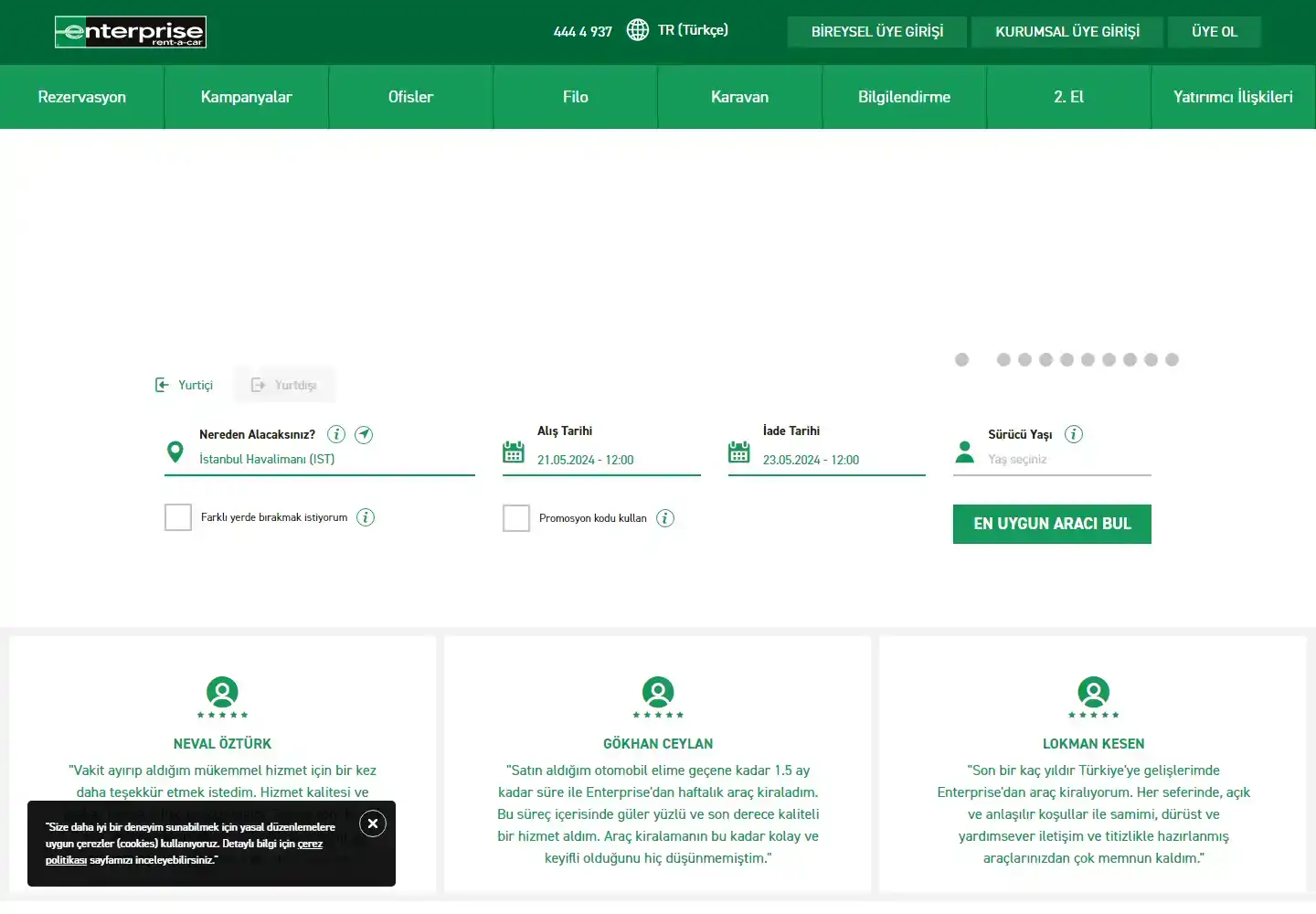The width and height of the screenshot is (1316, 914).
Task: Select the last carousel dot
Action: click(x=1172, y=359)
